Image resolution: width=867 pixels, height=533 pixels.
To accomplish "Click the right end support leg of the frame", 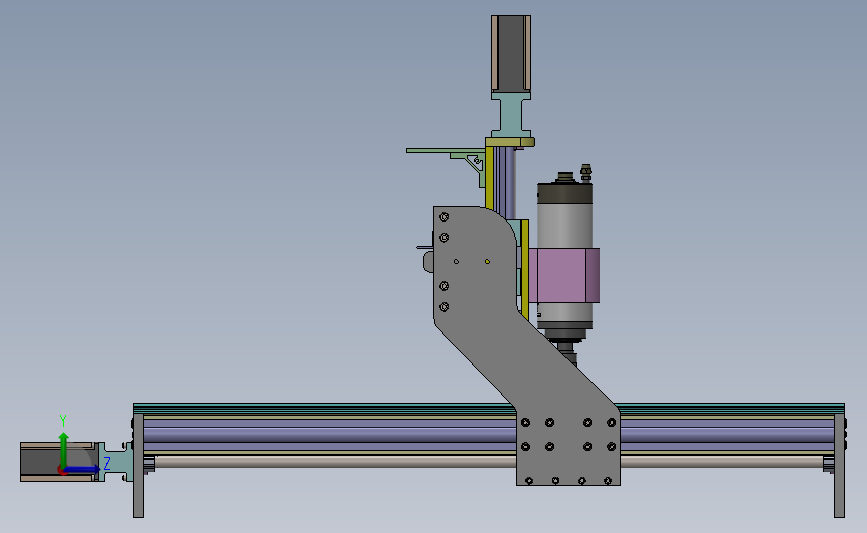I will [x=839, y=466].
